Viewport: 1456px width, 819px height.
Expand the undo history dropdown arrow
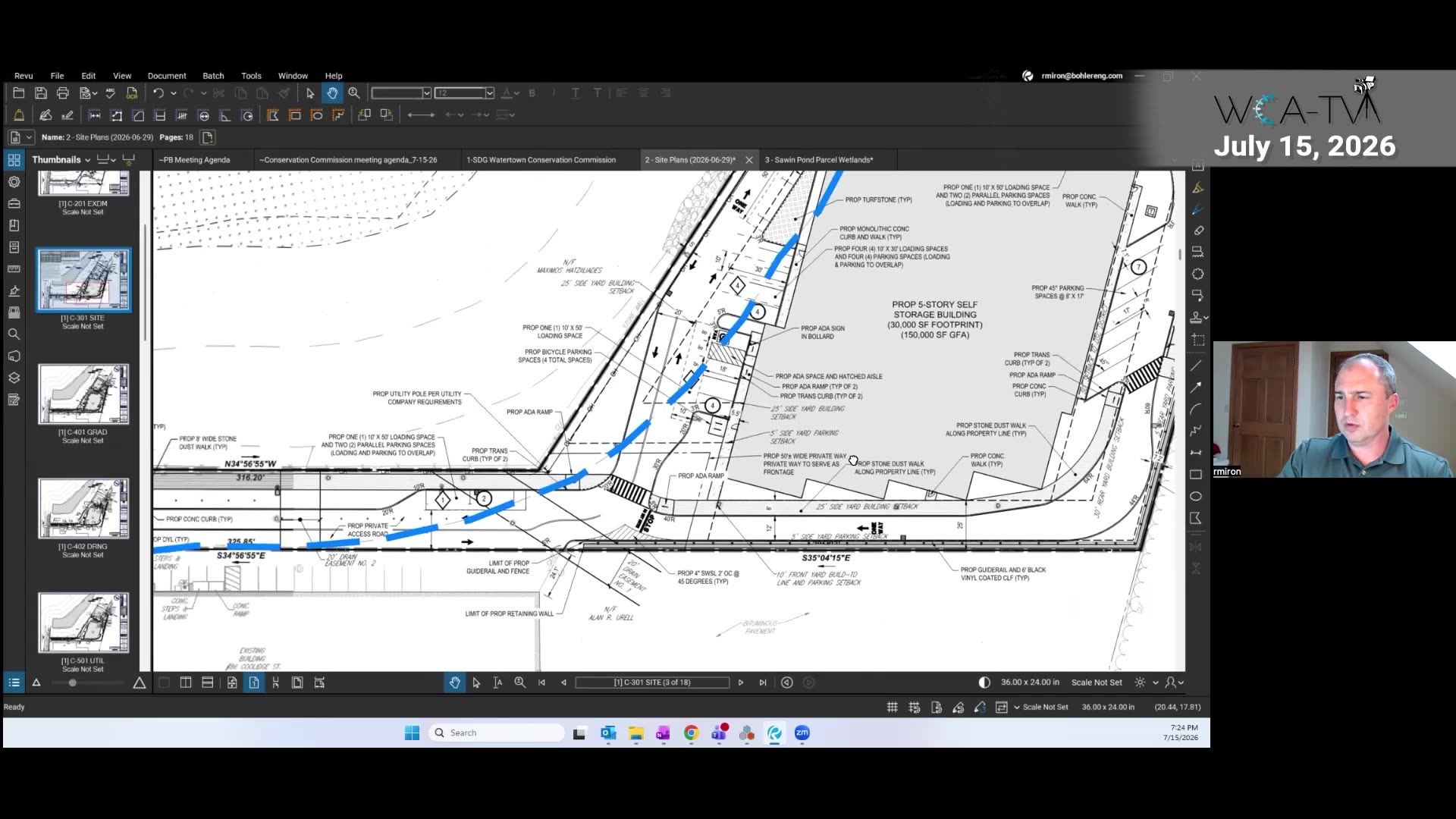174,93
